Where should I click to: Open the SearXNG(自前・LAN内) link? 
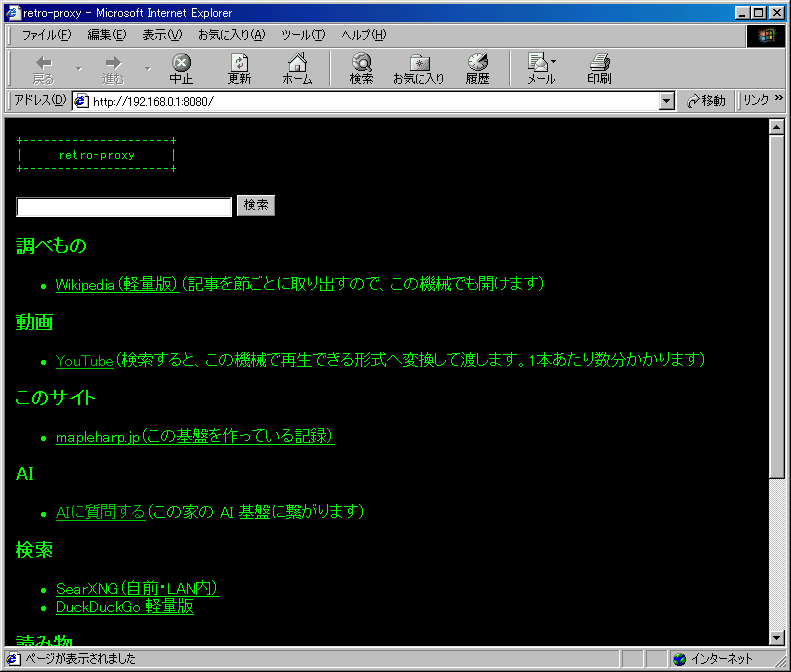click(137, 588)
